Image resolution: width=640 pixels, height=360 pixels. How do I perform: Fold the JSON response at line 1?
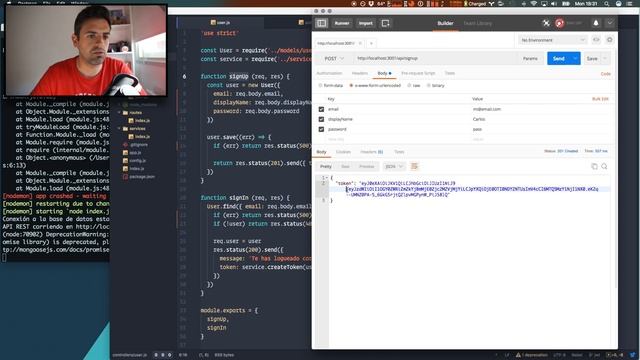tap(327, 178)
